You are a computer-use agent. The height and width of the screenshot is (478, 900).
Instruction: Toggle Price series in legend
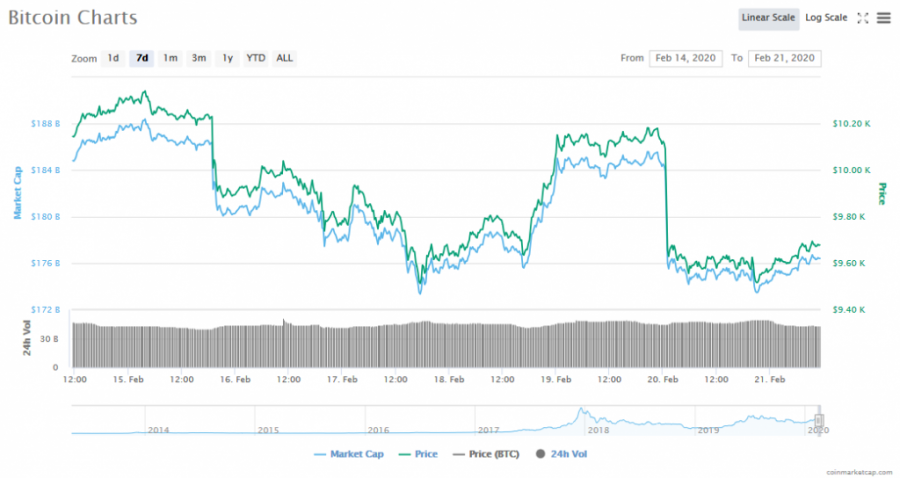coord(418,454)
